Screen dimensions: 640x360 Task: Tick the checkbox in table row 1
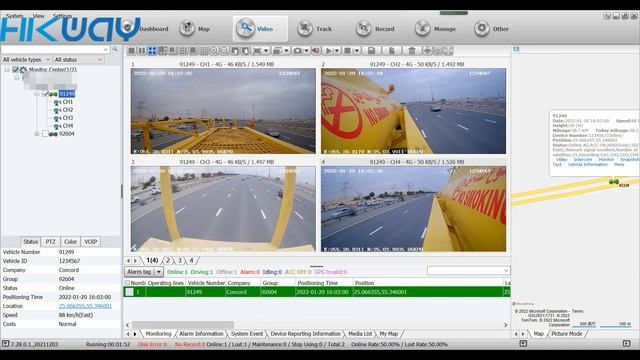point(129,292)
